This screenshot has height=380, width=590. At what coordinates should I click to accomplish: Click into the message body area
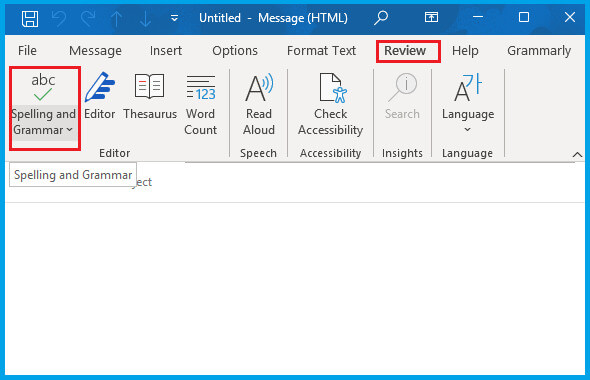click(295, 288)
